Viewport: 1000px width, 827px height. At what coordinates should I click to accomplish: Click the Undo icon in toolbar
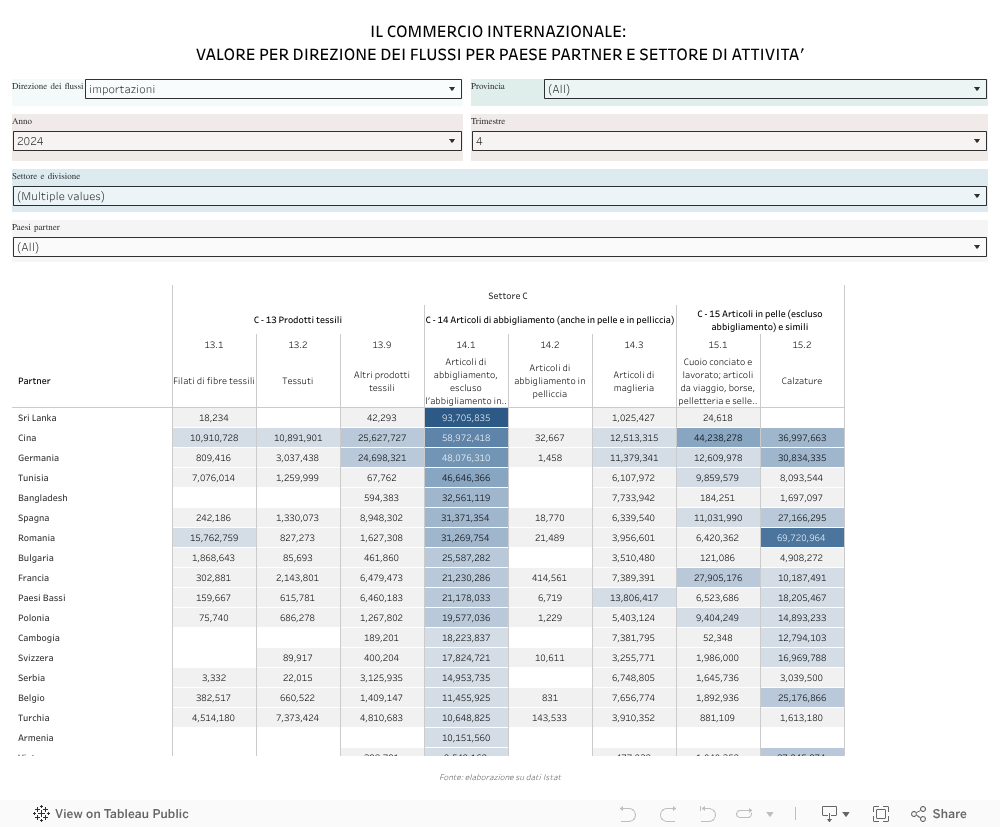(628, 814)
